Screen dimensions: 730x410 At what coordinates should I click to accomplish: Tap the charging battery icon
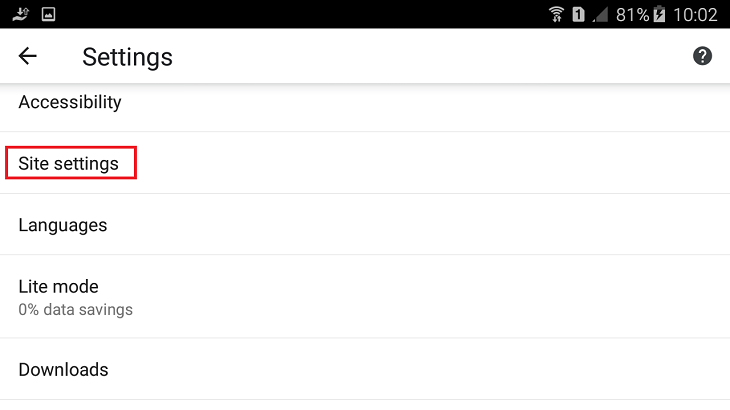[x=659, y=14]
